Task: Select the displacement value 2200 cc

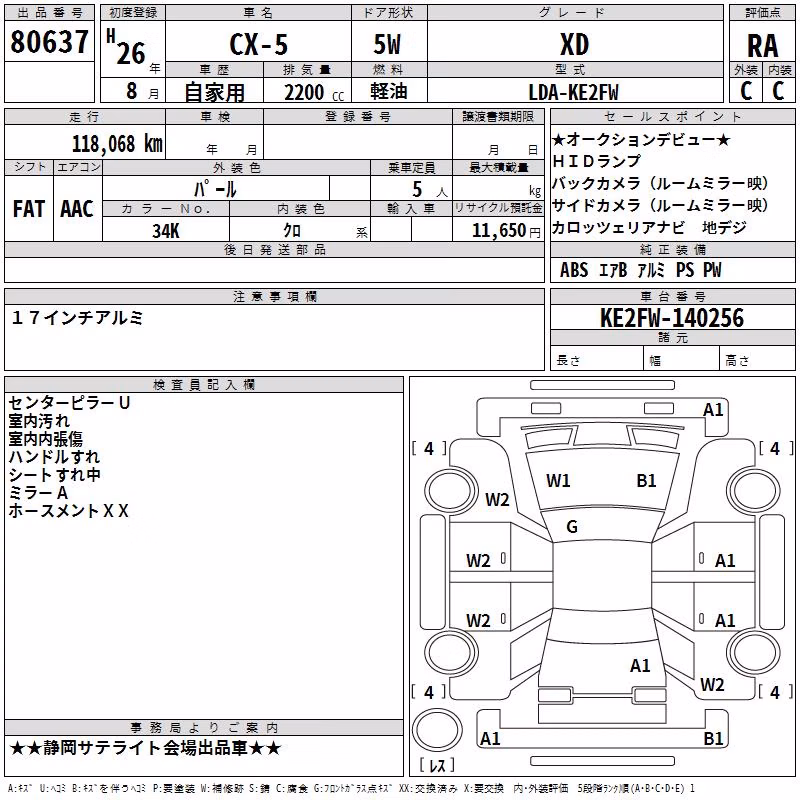Action: pos(314,93)
